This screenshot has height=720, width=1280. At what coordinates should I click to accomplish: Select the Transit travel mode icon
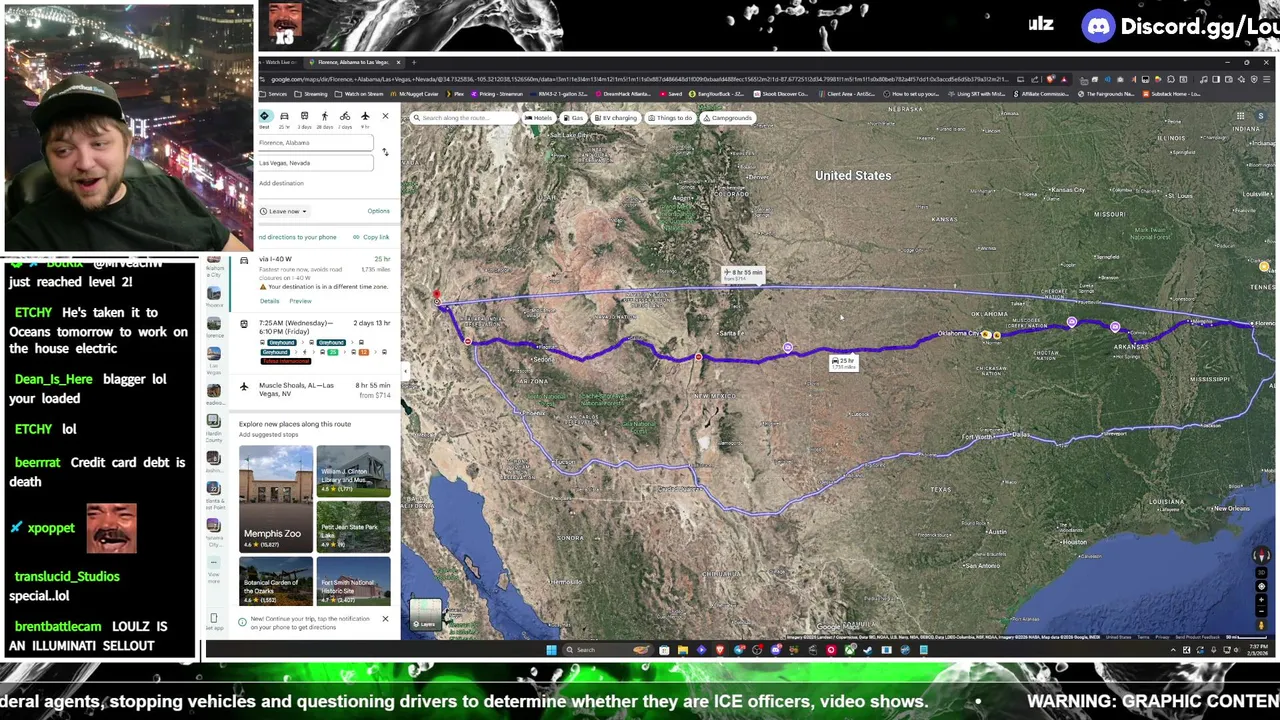coord(304,117)
